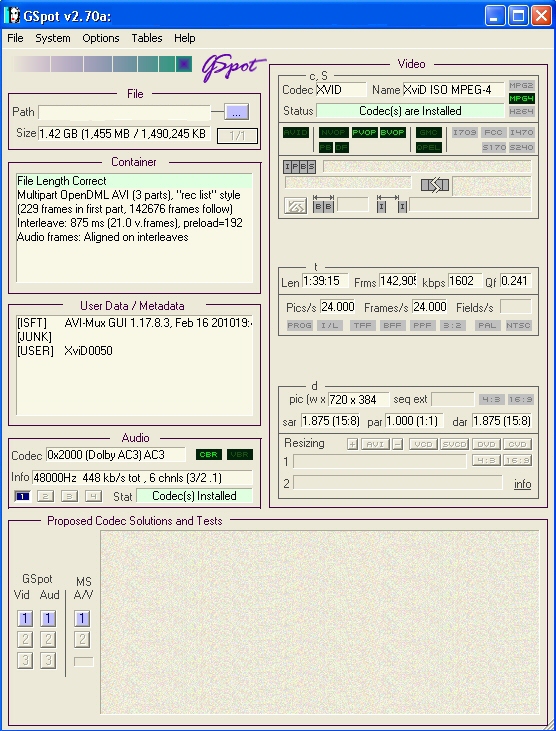Screen dimensions: 556x731
Task: Click the lit PVOP indicator
Action: point(364,133)
